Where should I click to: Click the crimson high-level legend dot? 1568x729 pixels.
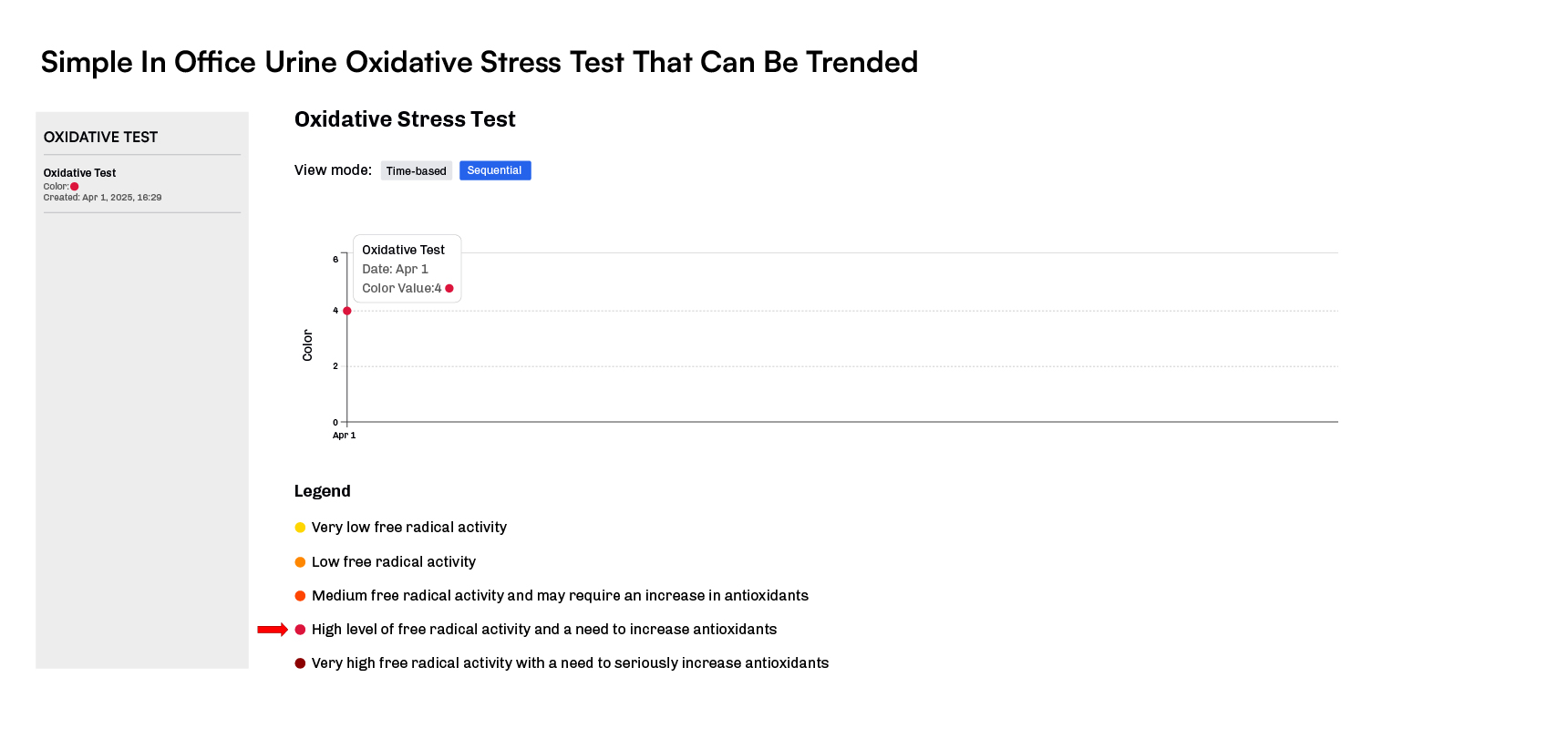coord(300,630)
